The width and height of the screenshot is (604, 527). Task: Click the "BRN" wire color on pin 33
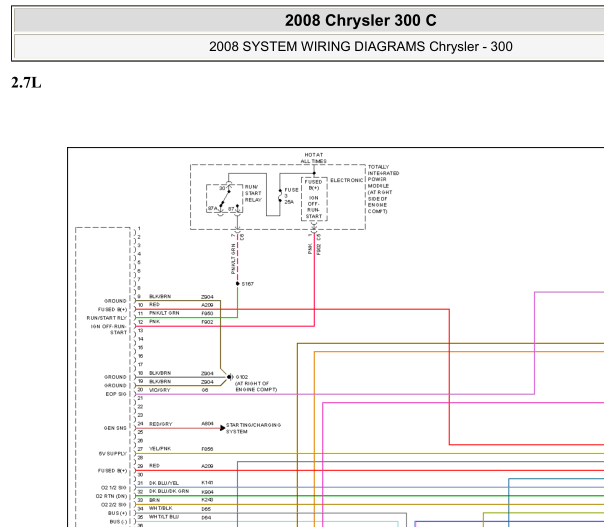[x=154, y=500]
